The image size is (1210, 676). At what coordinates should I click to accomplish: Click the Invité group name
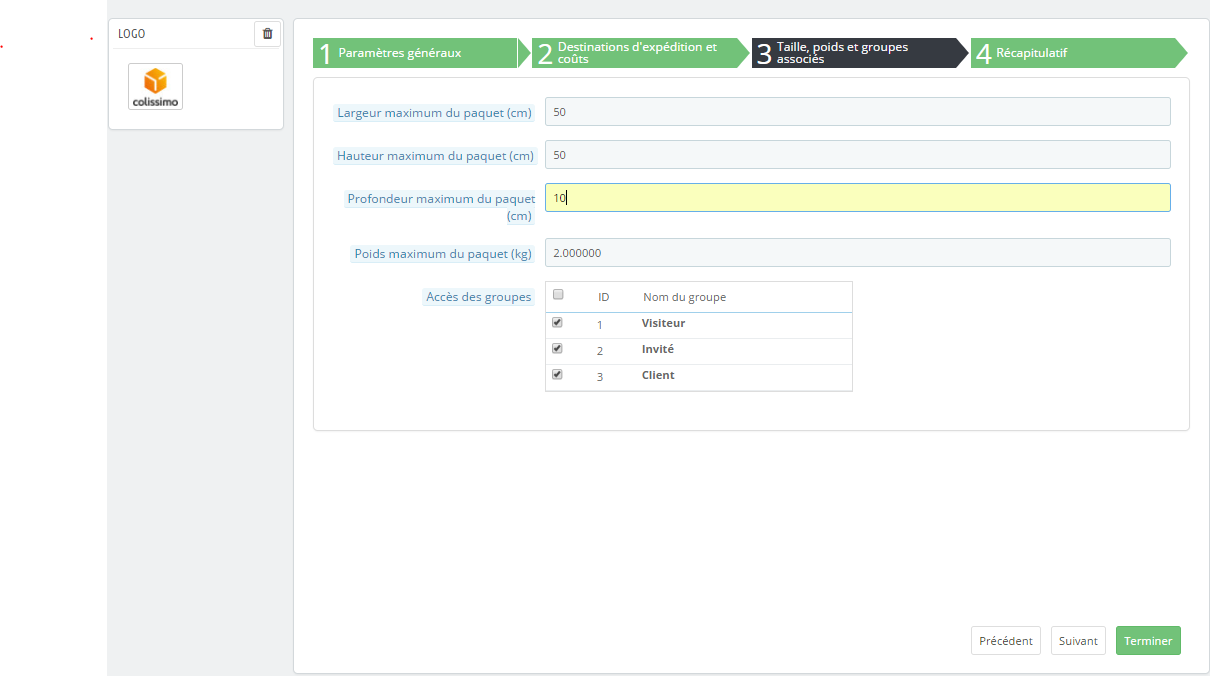tap(658, 350)
